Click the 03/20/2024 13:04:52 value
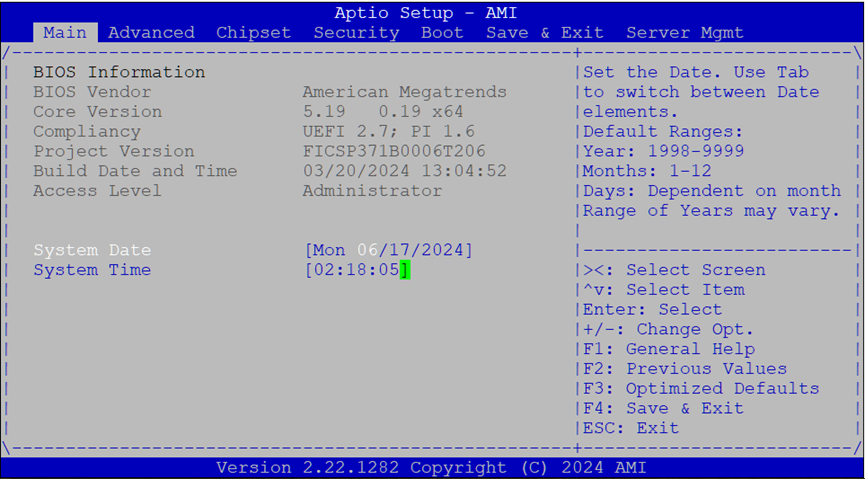Screen dimensions: 865x479 point(404,171)
